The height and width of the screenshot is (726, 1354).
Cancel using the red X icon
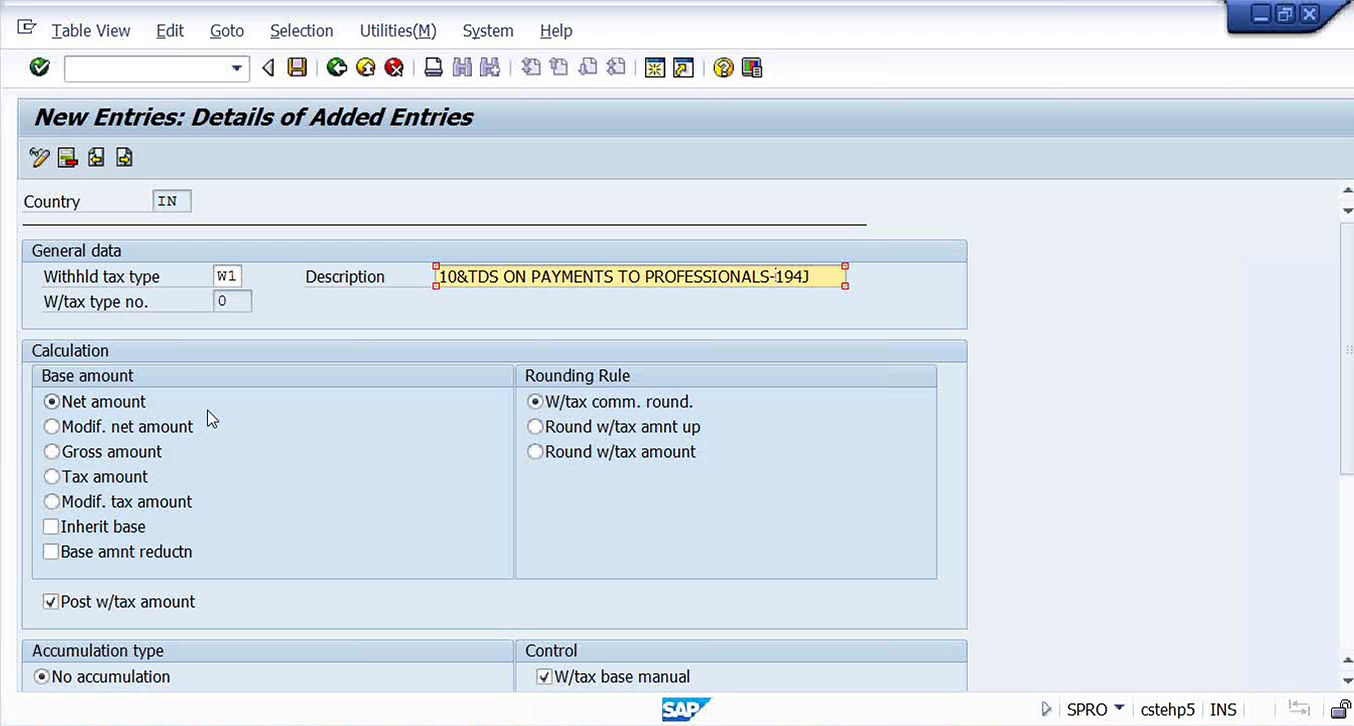395,67
